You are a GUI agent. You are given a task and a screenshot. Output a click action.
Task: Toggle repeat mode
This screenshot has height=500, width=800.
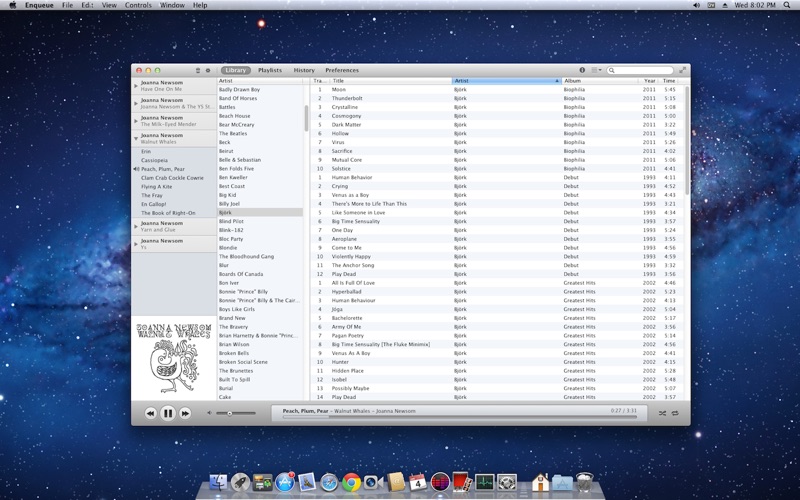675,413
